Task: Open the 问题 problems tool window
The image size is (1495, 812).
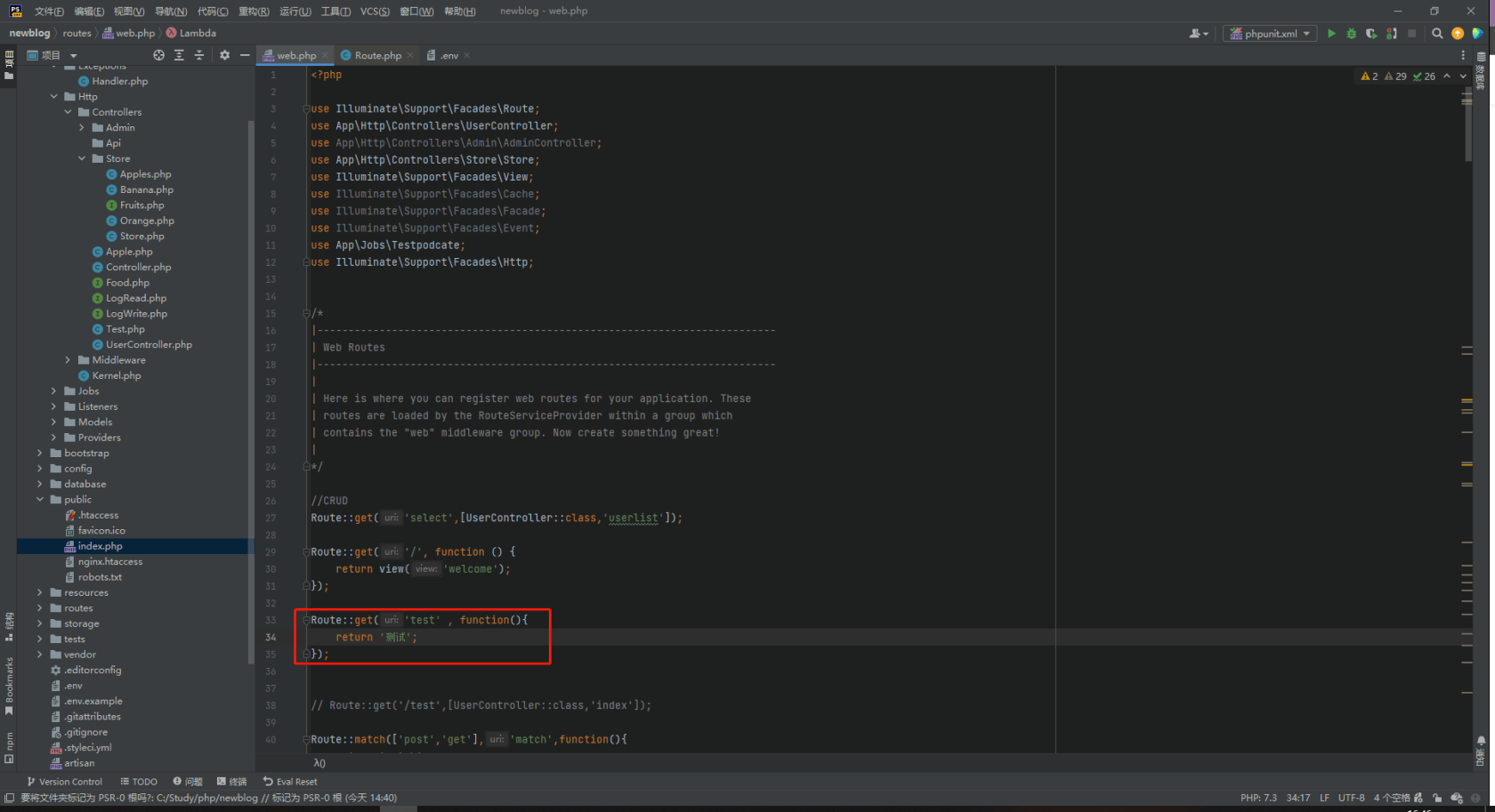Action: point(188,782)
